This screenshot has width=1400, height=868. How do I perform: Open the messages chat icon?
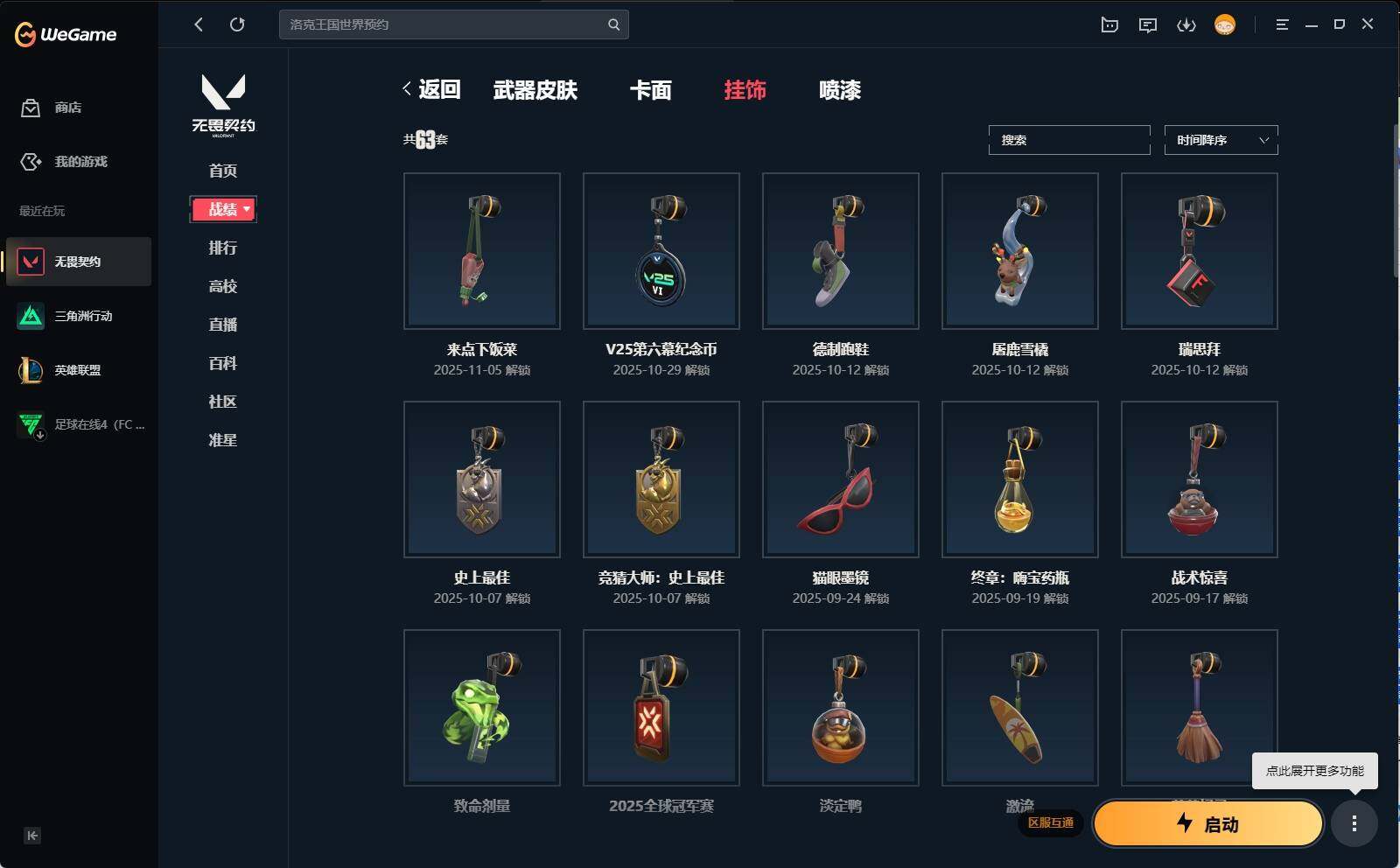(1148, 24)
